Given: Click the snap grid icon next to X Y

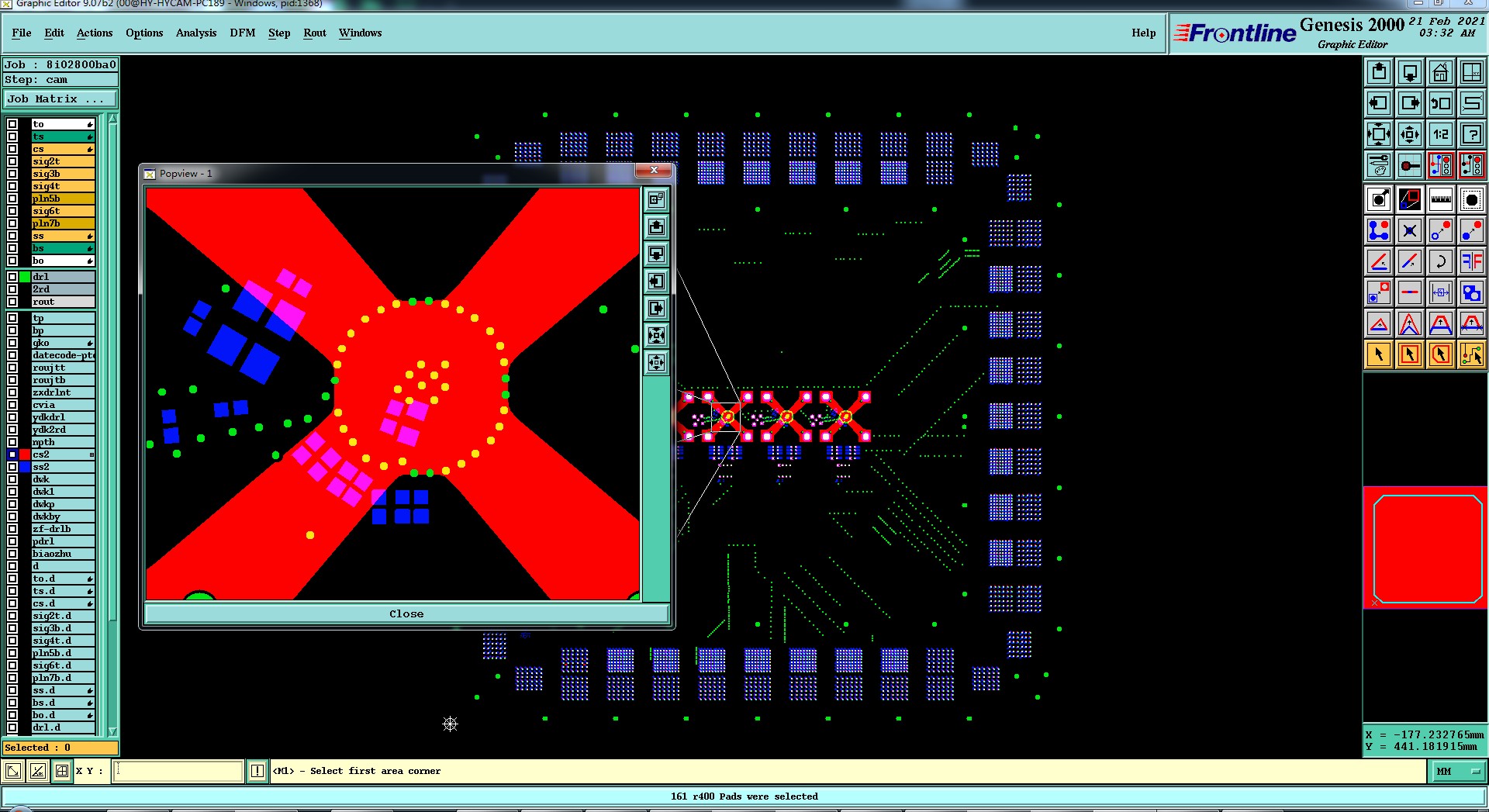Looking at the screenshot, I should [x=61, y=771].
